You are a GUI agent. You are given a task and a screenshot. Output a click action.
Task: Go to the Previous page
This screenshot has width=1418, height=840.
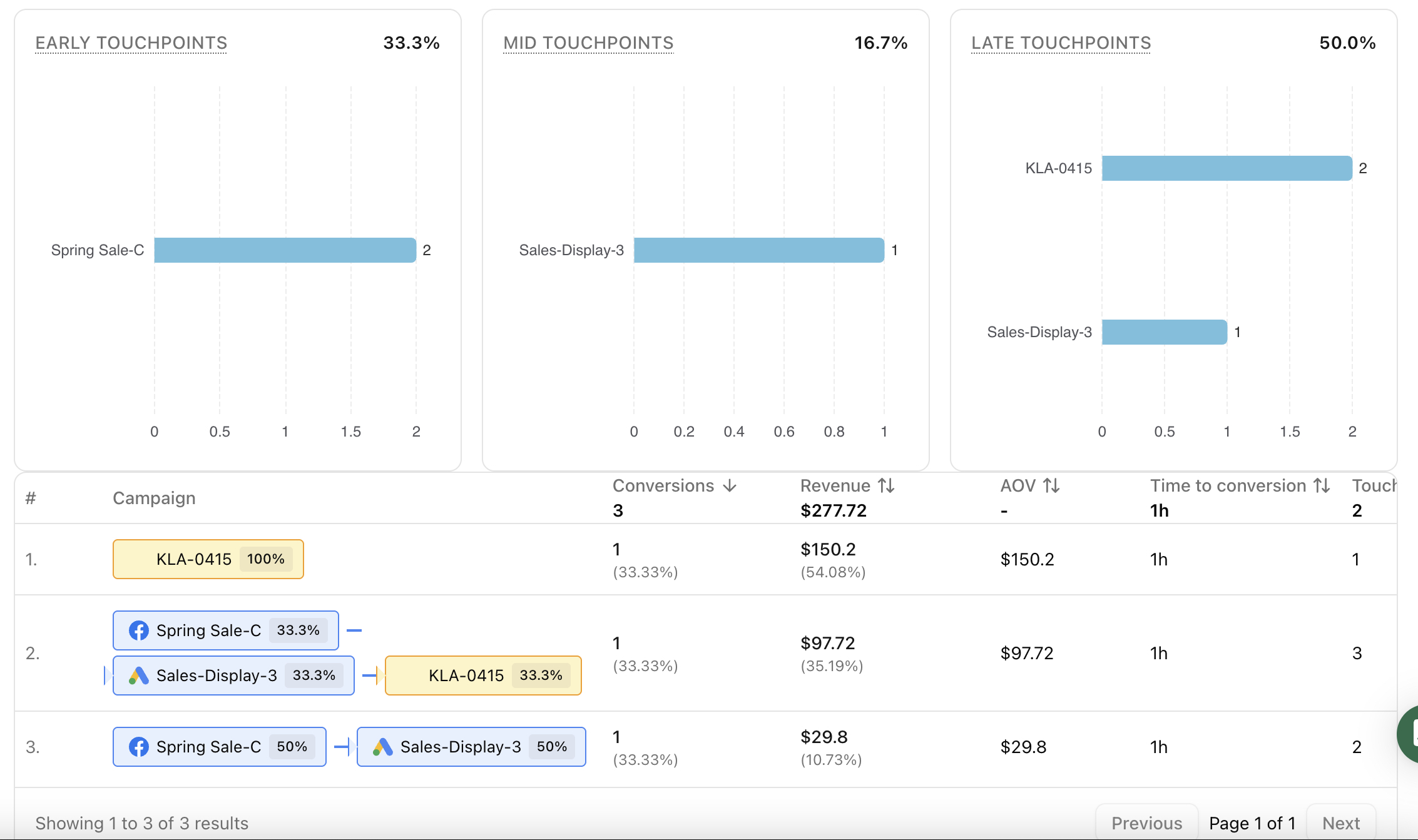1146,822
